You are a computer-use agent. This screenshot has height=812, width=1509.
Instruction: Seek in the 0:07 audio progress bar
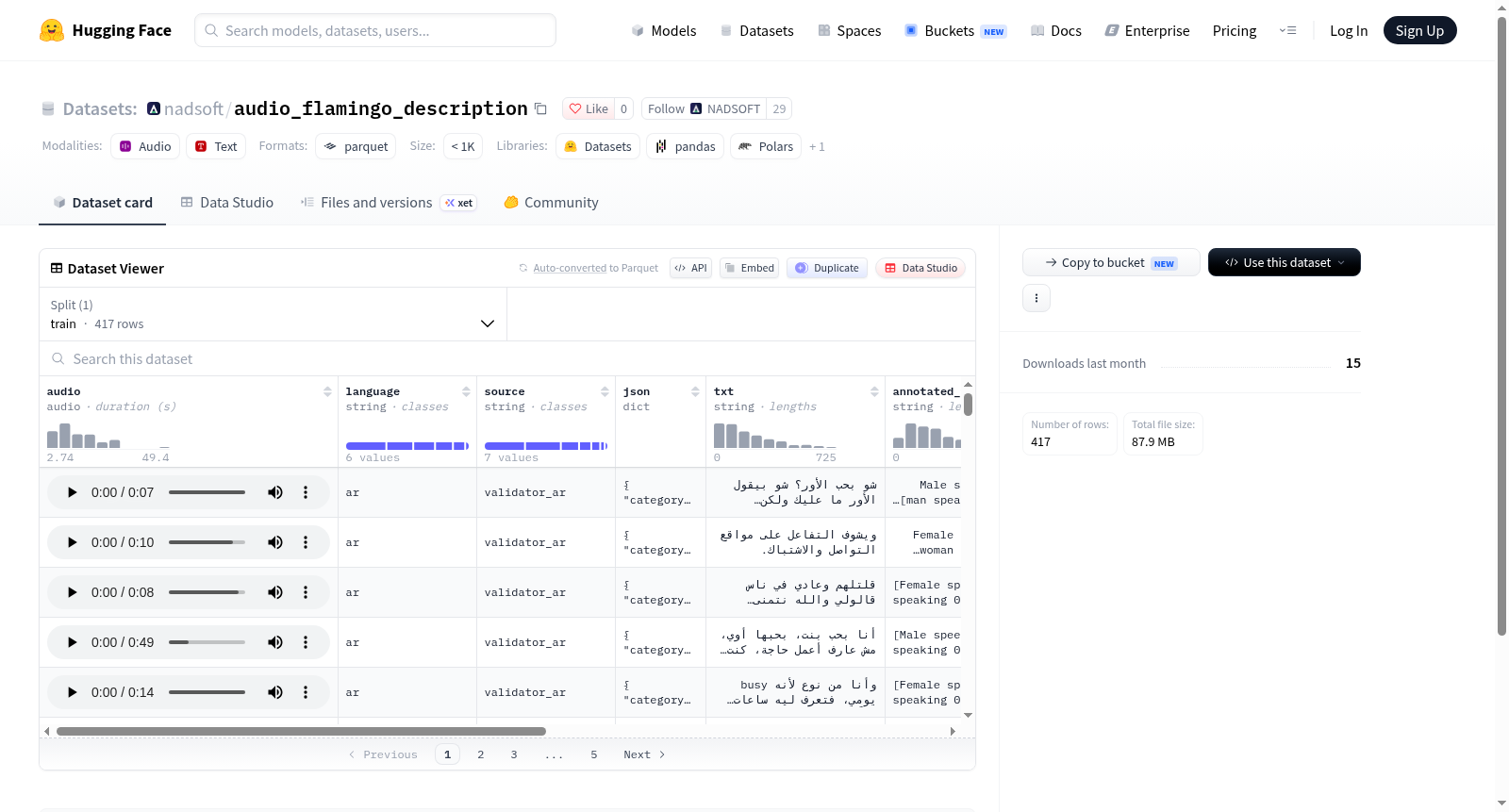pyautogui.click(x=207, y=492)
